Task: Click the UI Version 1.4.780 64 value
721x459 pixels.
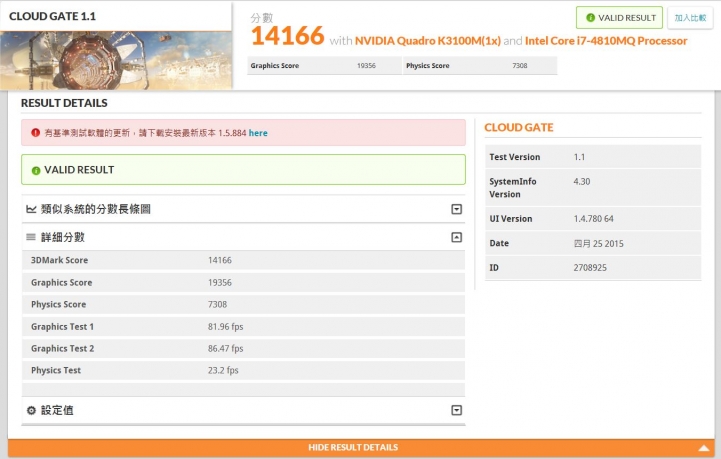Action: 593,219
